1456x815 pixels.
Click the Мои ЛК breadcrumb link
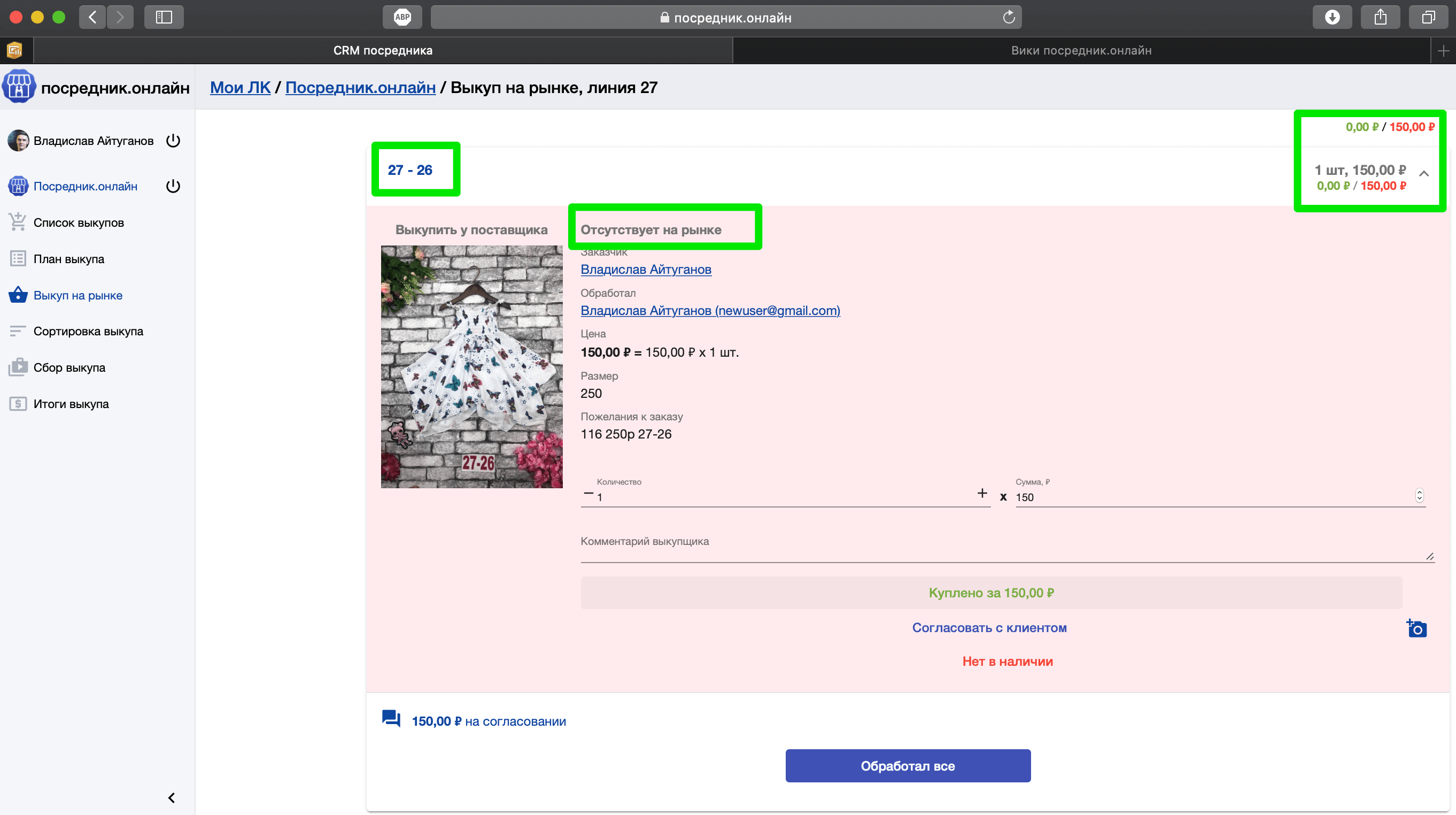(240, 88)
